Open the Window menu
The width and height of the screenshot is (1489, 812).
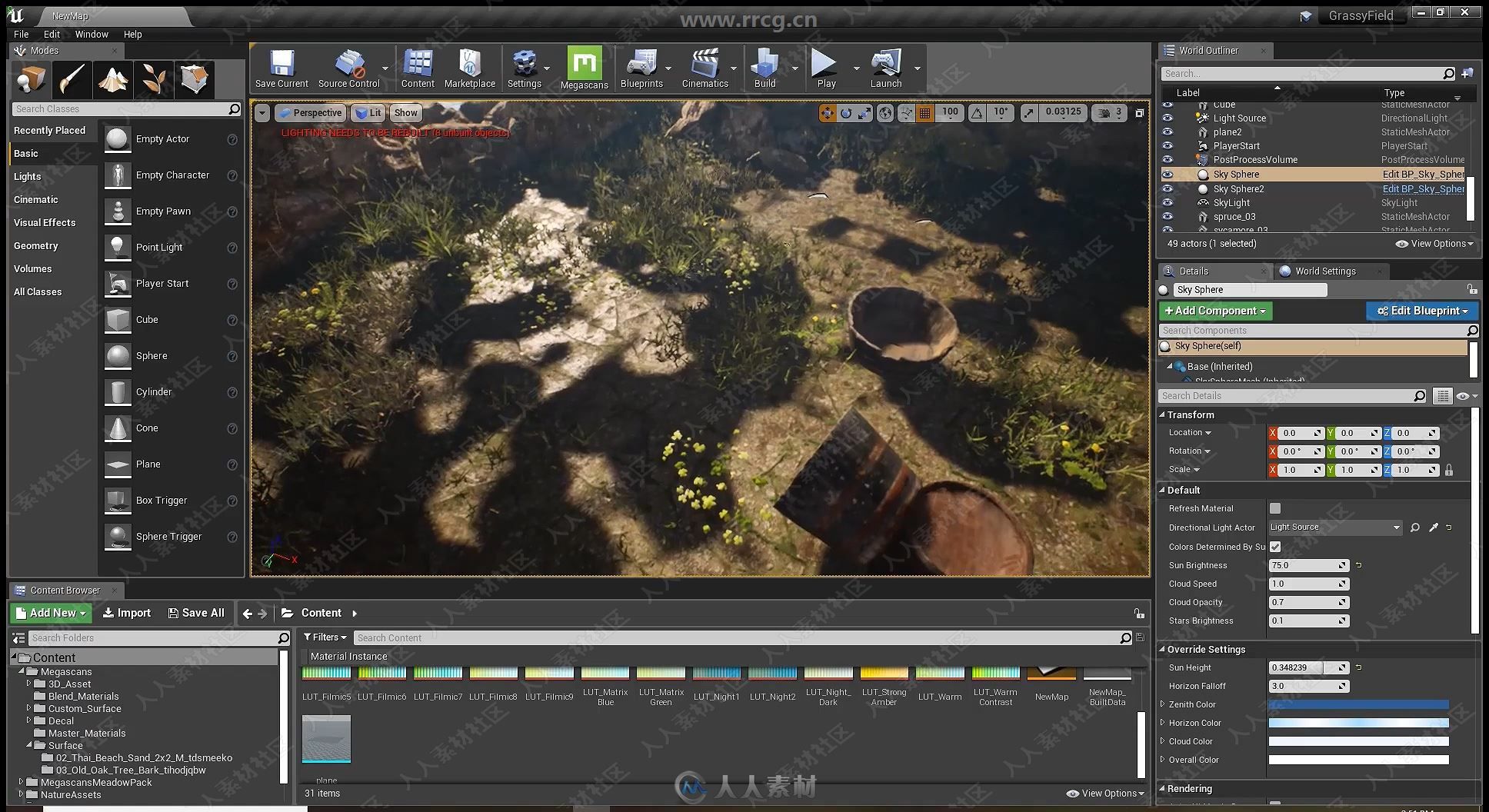click(x=92, y=35)
